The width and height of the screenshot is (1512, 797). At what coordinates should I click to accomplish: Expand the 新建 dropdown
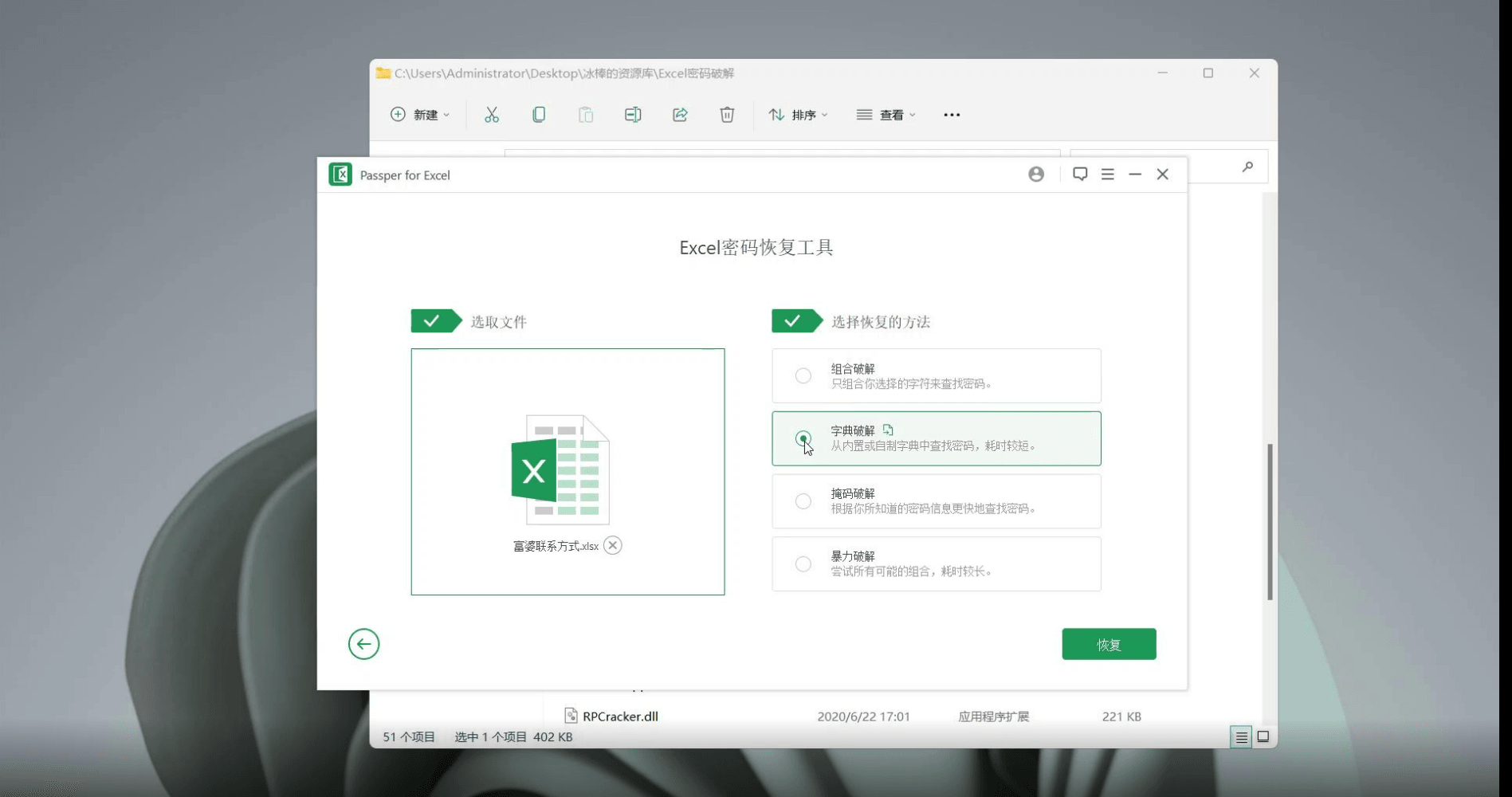click(x=420, y=115)
